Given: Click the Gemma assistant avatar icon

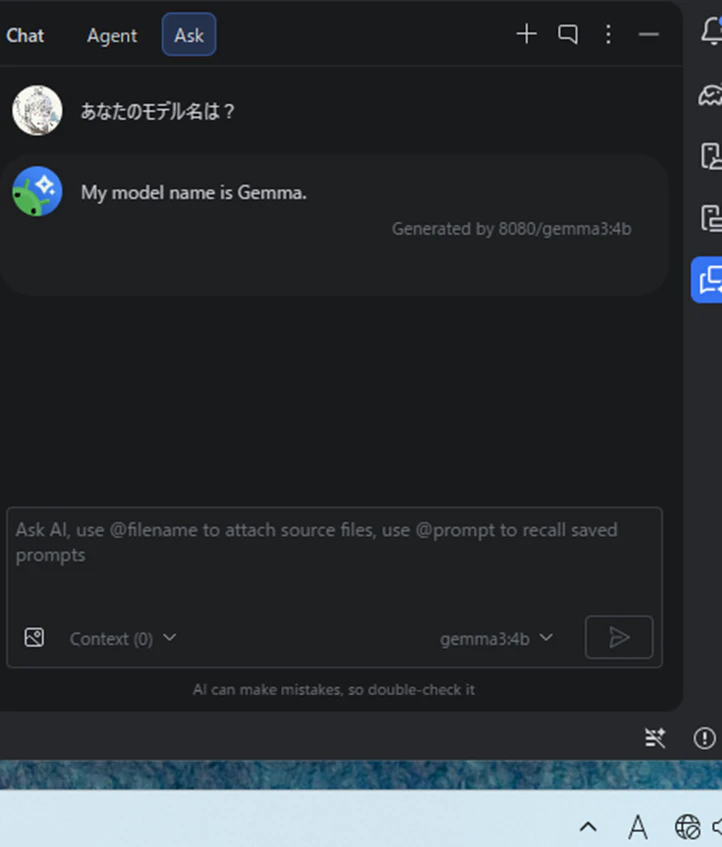Looking at the screenshot, I should [x=37, y=191].
